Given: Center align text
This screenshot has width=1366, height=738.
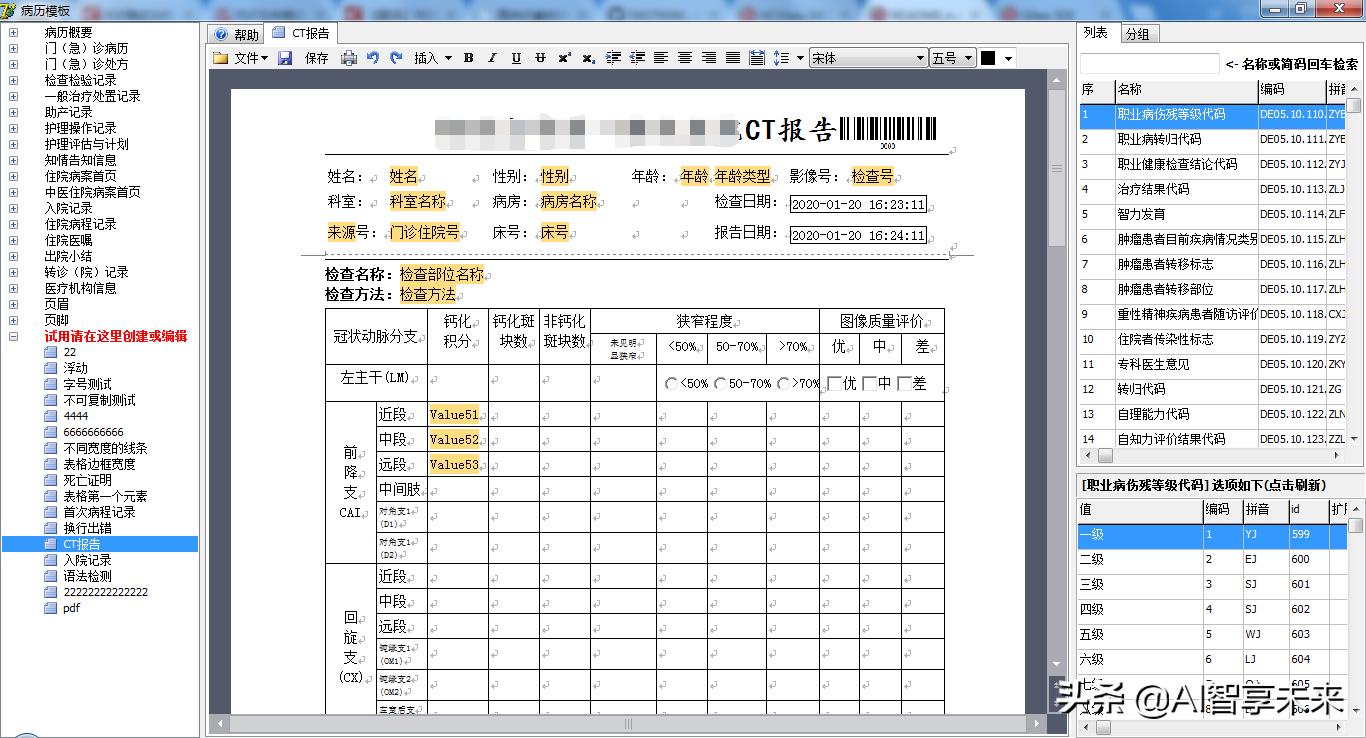Looking at the screenshot, I should coord(685,58).
